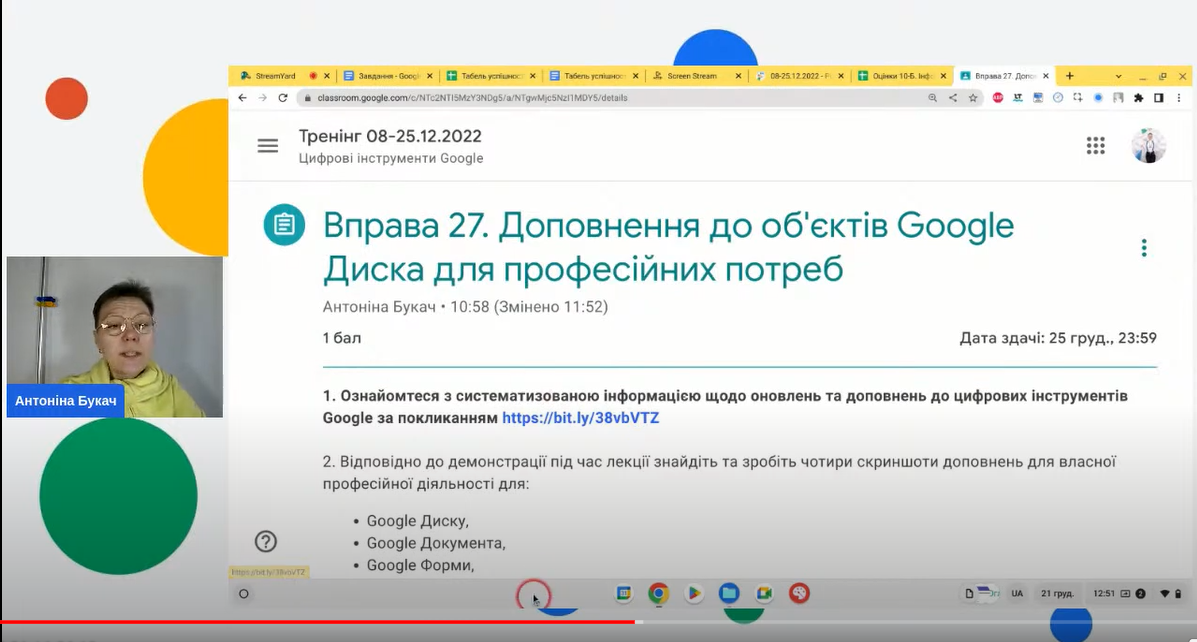Image resolution: width=1197 pixels, height=642 pixels.
Task: Close the Screen Stream tab
Action: 738,76
